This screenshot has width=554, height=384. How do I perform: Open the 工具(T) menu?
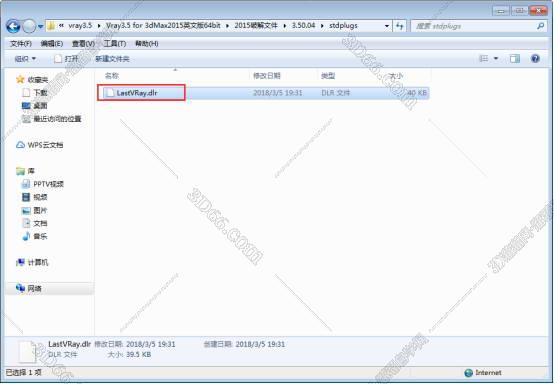114,43
